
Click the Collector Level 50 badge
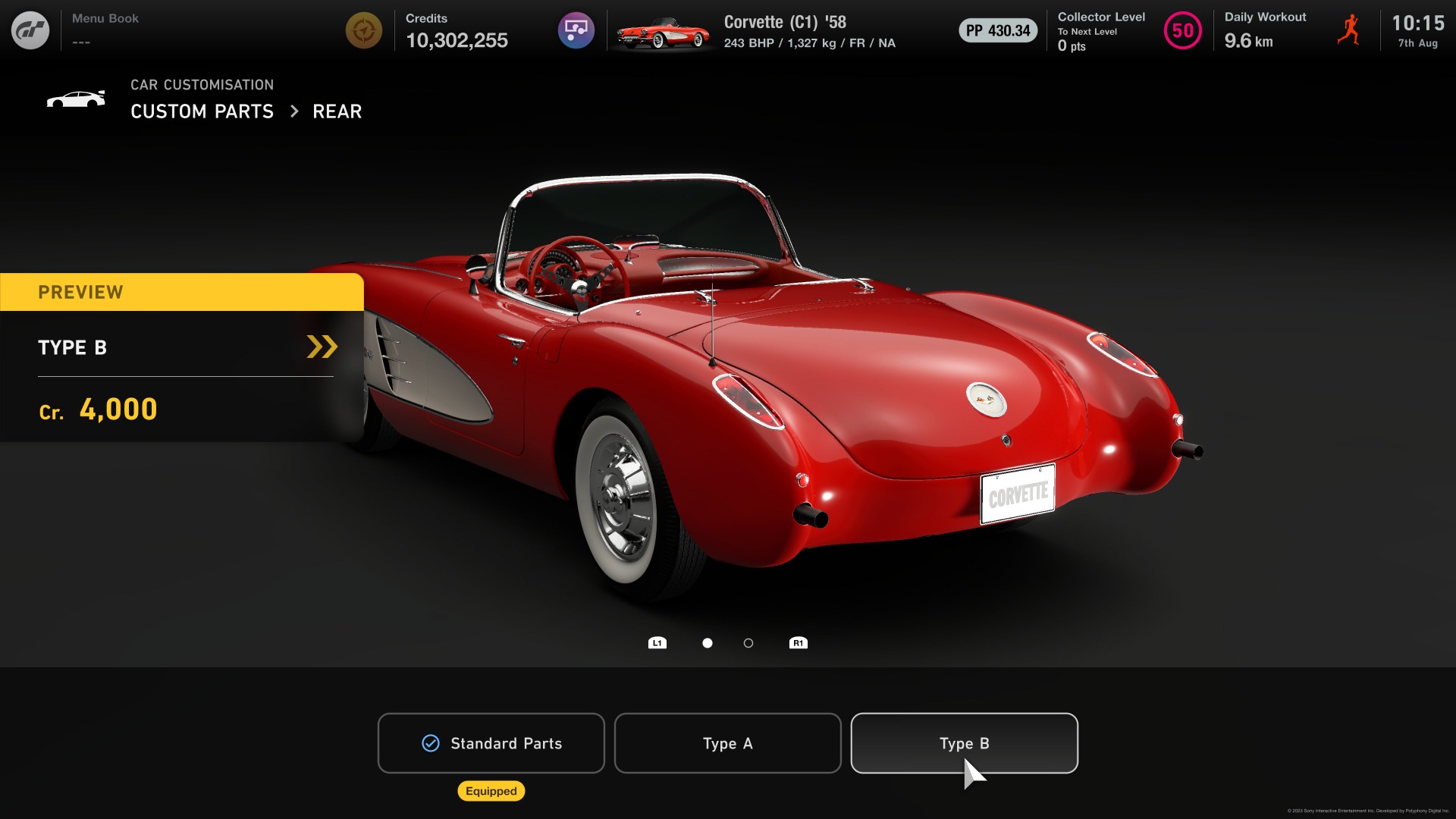click(1183, 30)
